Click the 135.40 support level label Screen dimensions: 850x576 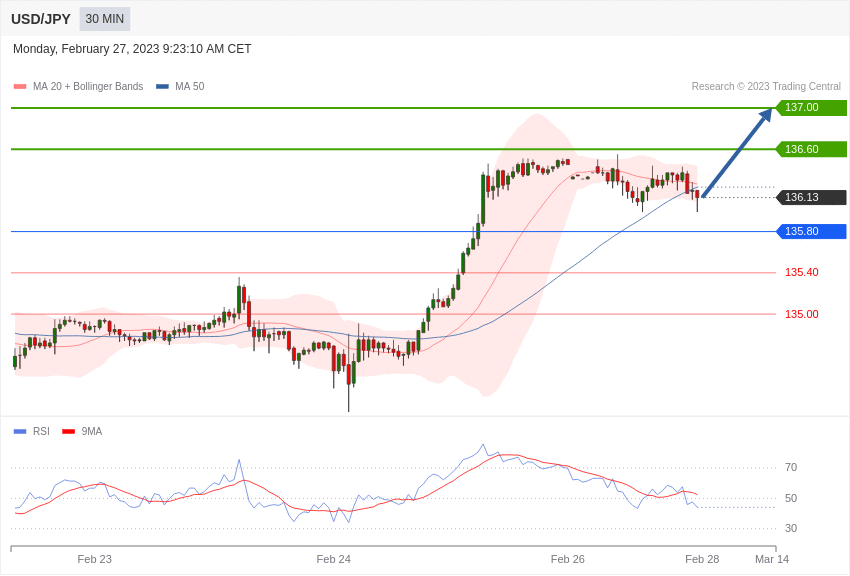point(802,273)
